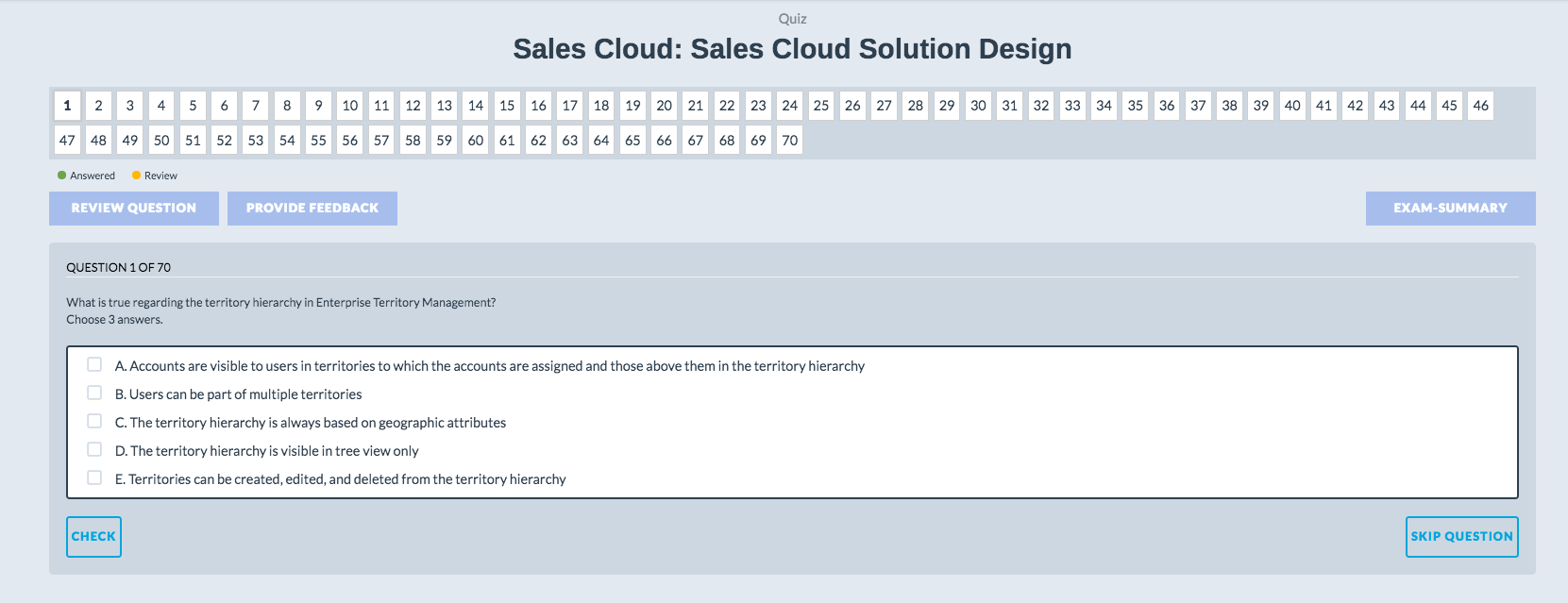Jump to question 49
The height and width of the screenshot is (603, 1568).
tap(130, 141)
